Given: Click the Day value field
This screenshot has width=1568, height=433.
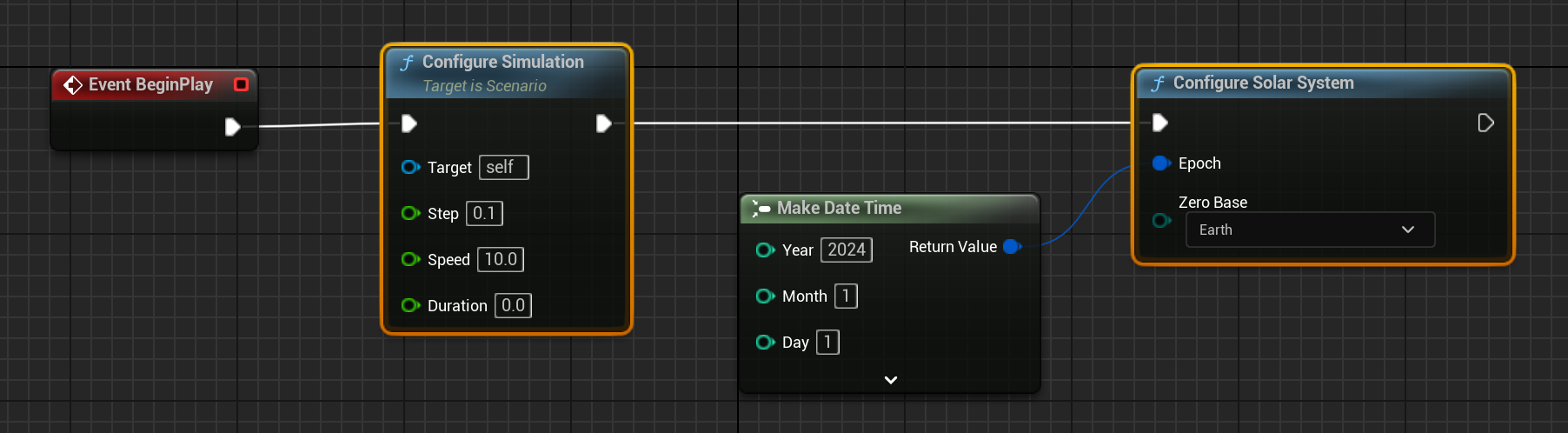Looking at the screenshot, I should [x=827, y=342].
